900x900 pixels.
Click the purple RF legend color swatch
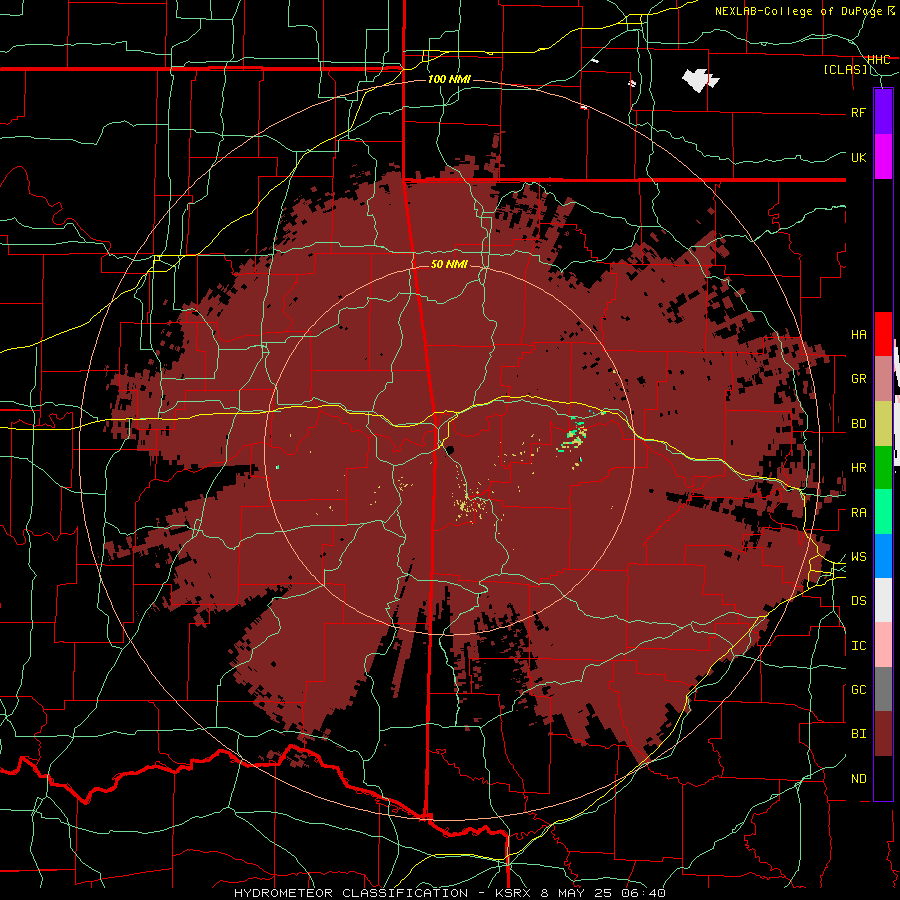tap(883, 112)
